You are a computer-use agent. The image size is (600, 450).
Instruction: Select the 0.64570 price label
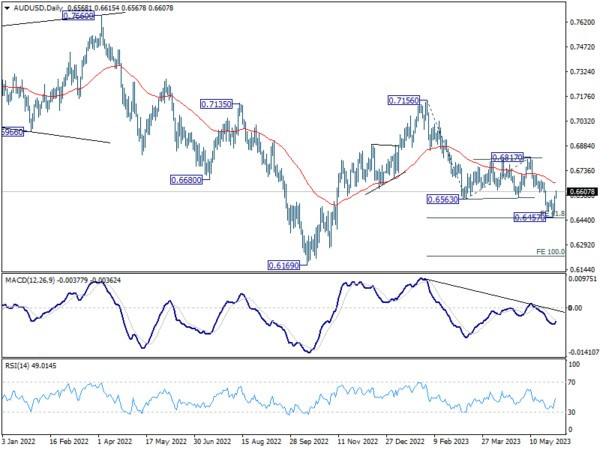click(529, 217)
